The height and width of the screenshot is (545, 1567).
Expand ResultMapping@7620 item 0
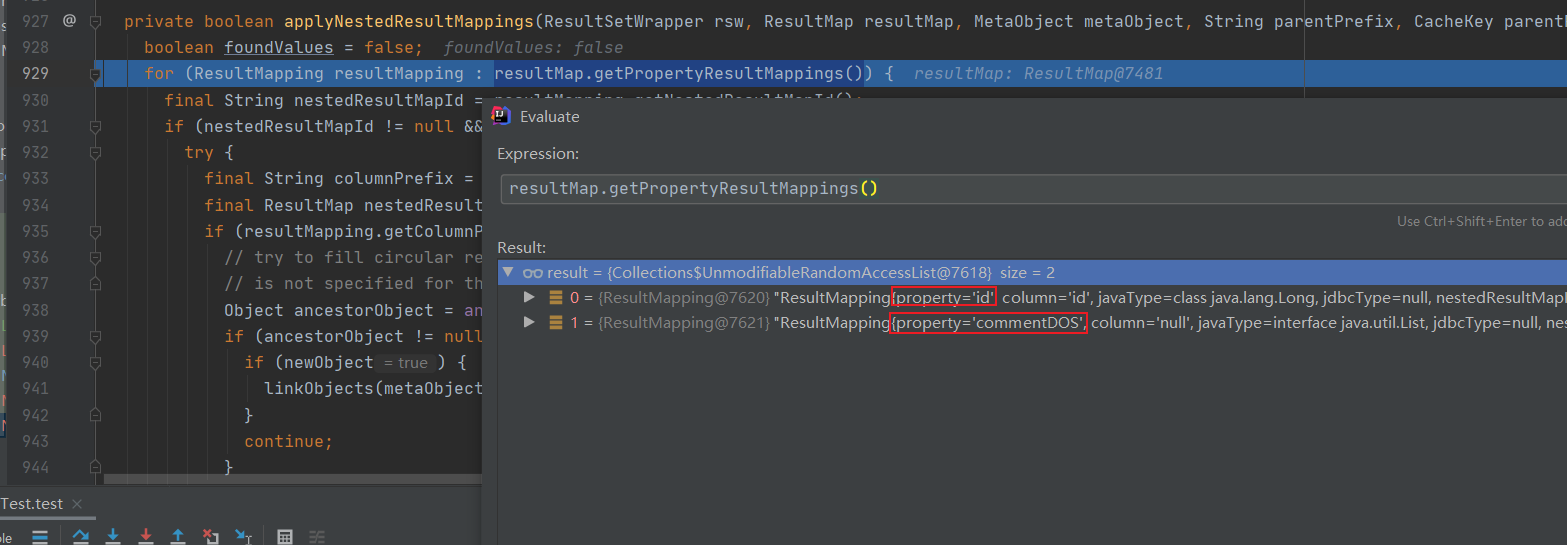(529, 297)
